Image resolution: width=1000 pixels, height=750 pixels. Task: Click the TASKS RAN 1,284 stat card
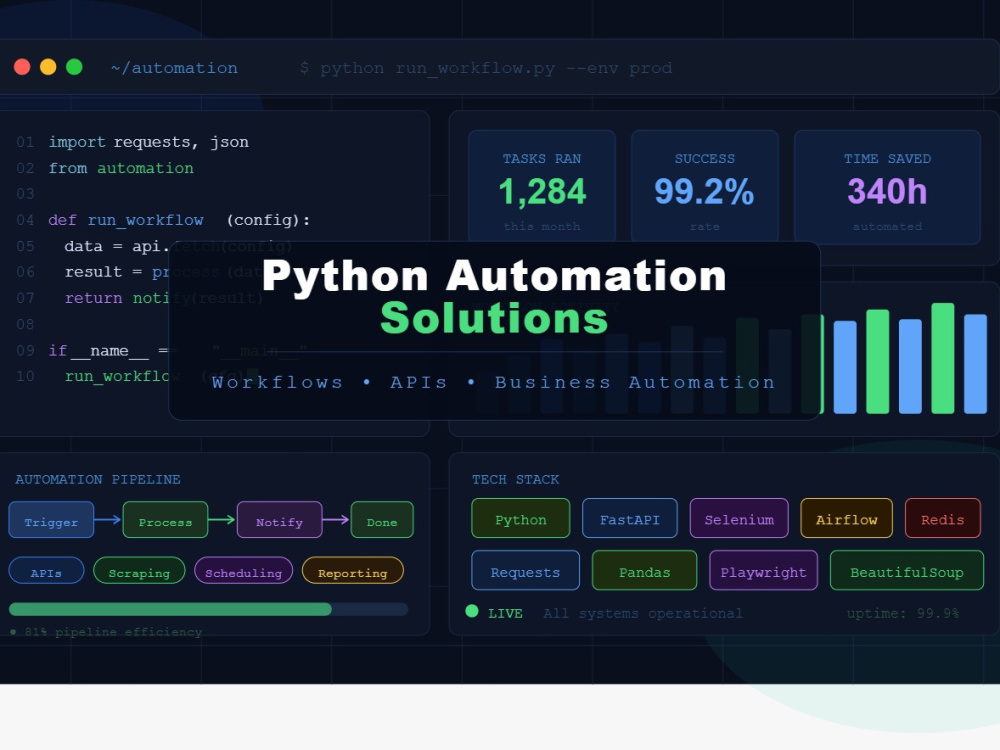tap(542, 187)
